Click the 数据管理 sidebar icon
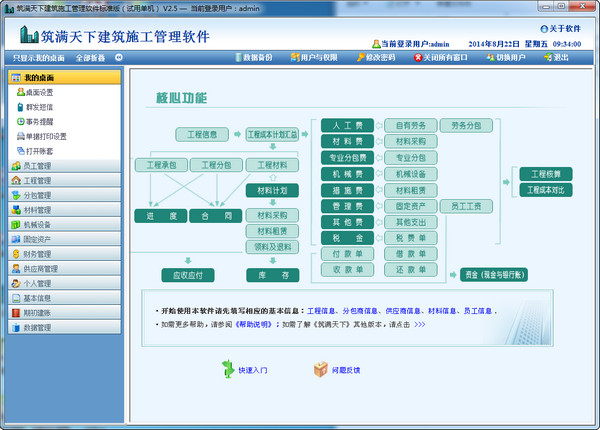Viewport: 600px width, 430px height. (16, 327)
